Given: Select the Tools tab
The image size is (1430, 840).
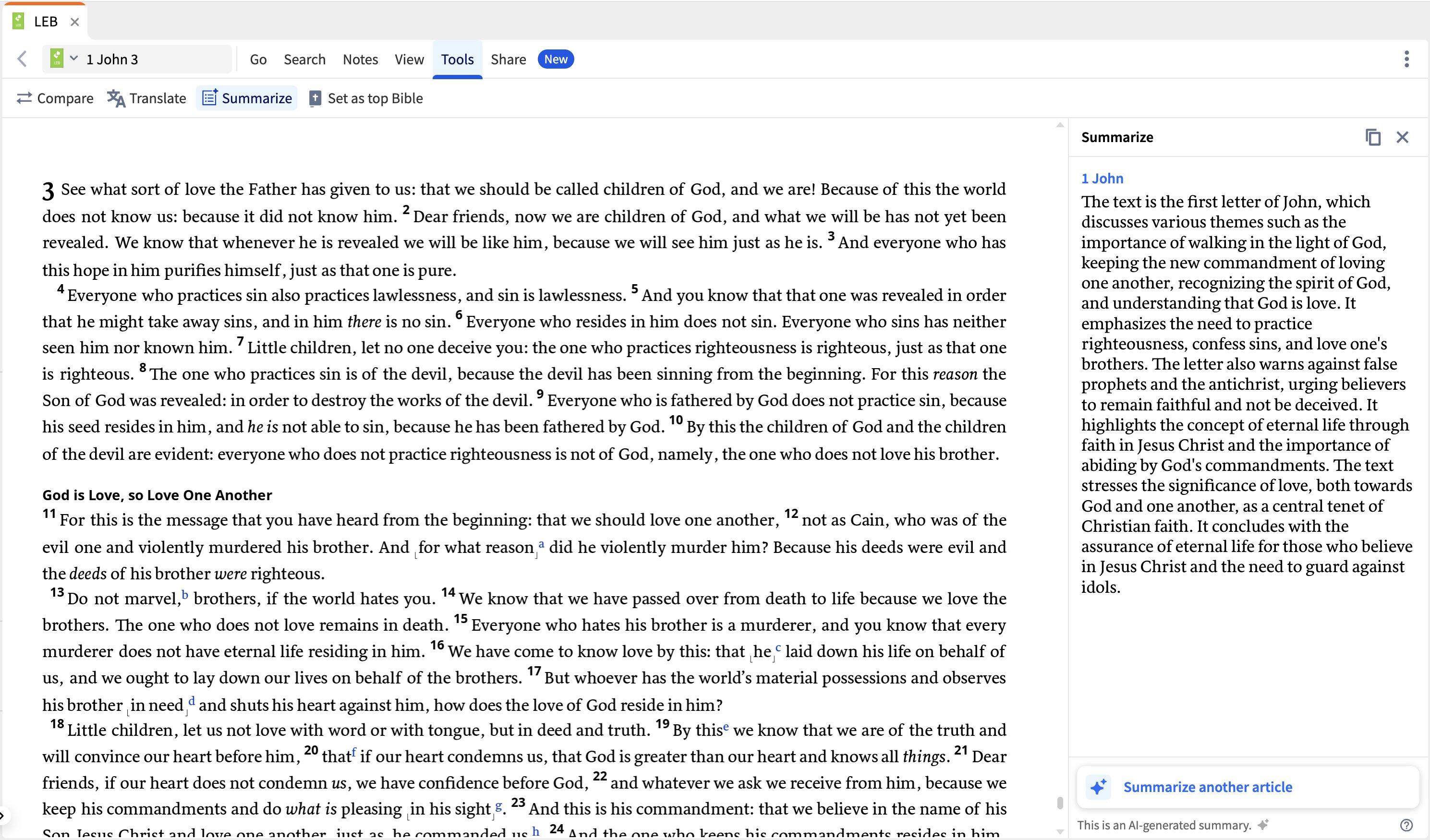Looking at the screenshot, I should (457, 59).
